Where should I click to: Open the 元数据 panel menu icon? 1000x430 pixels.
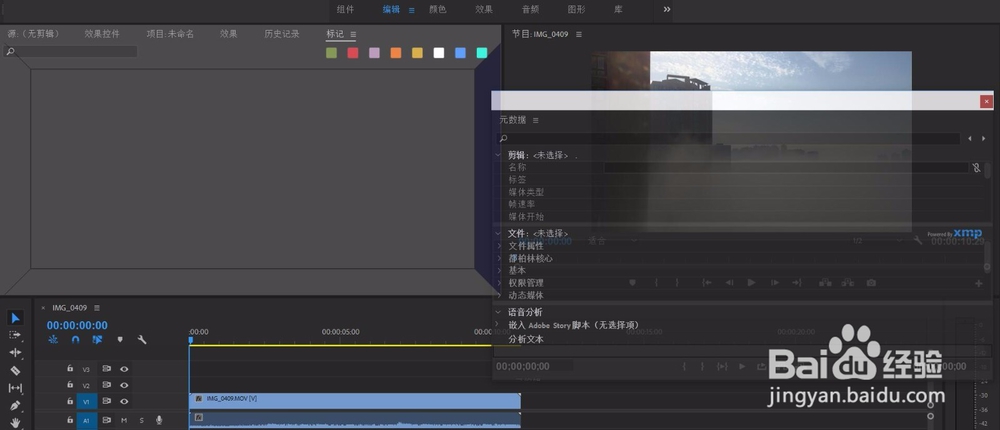click(536, 120)
